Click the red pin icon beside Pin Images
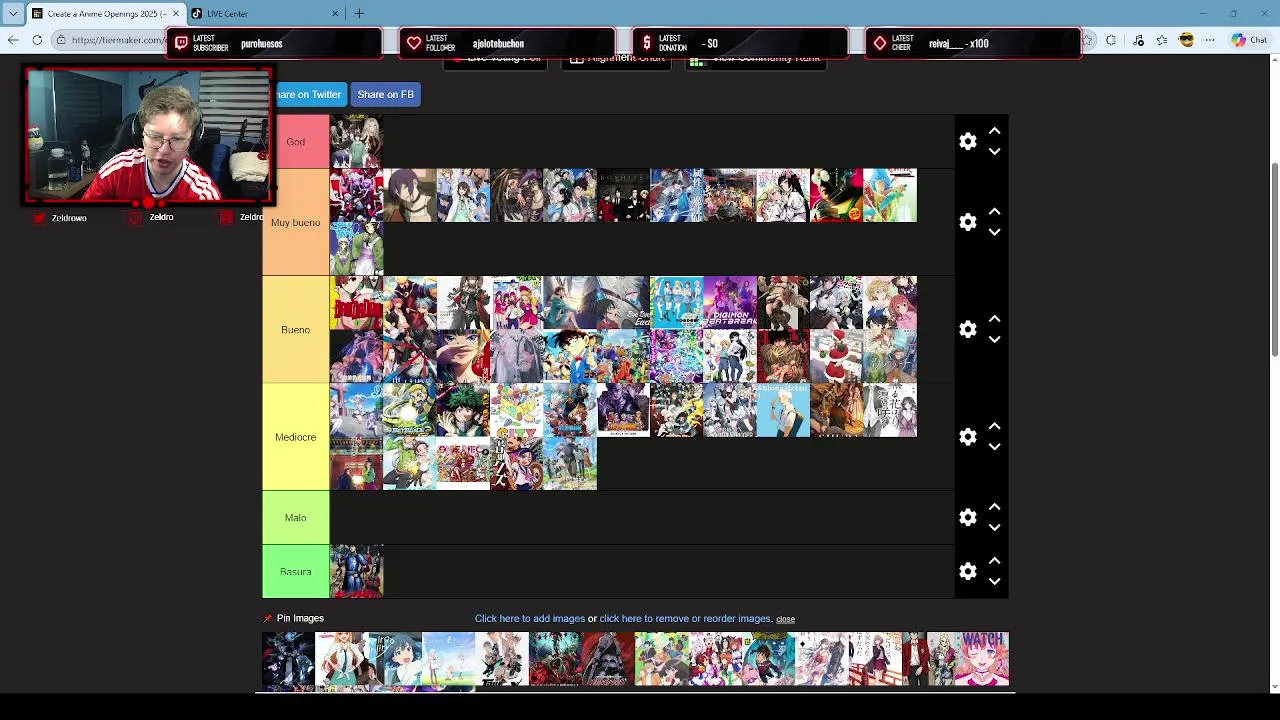The image size is (1280, 720). click(267, 619)
